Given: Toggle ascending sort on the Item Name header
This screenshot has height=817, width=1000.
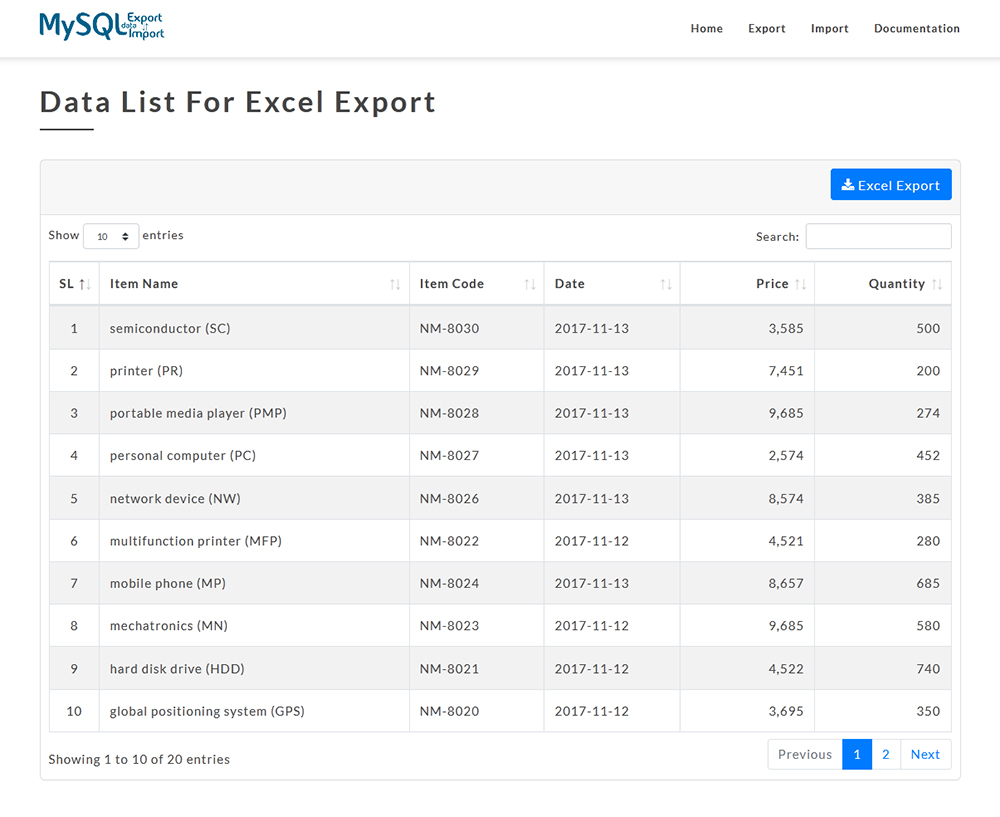Looking at the screenshot, I should [x=143, y=283].
